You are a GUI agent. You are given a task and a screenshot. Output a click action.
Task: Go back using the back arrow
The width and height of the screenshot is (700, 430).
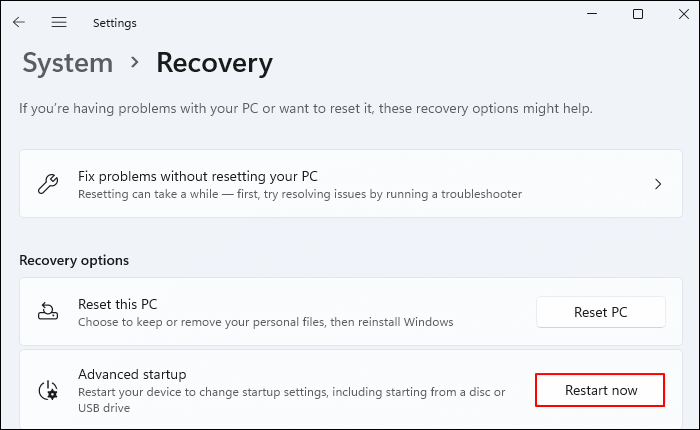[x=19, y=22]
